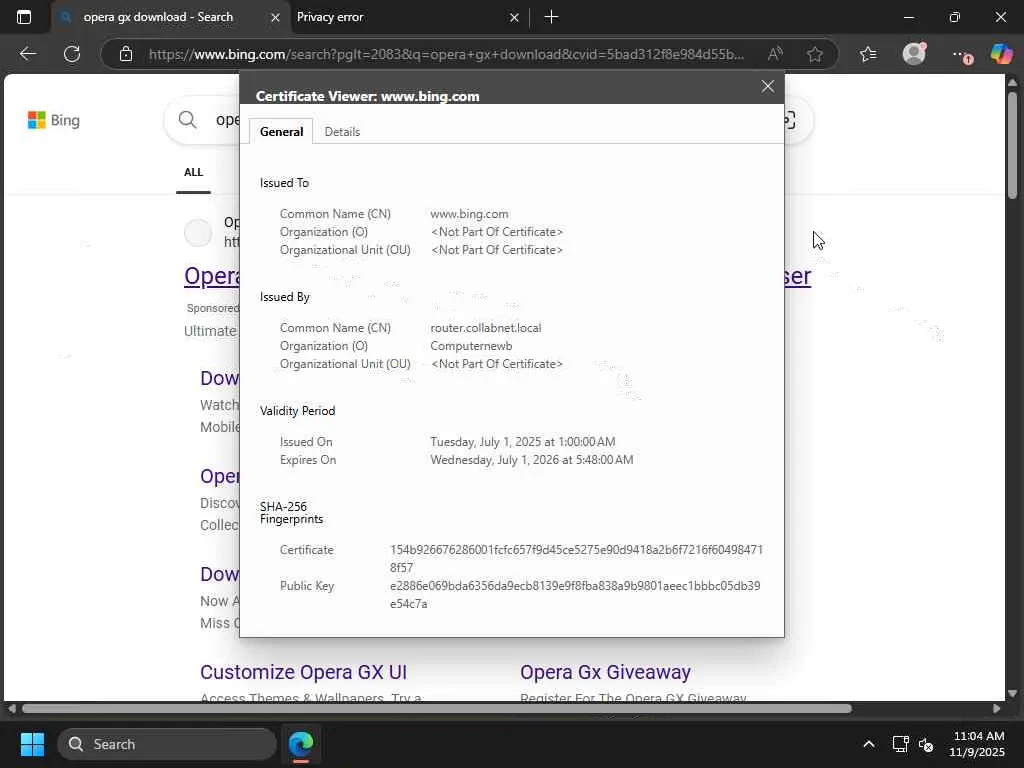Open the tab actions menu icon
The width and height of the screenshot is (1024, 768).
click(24, 17)
